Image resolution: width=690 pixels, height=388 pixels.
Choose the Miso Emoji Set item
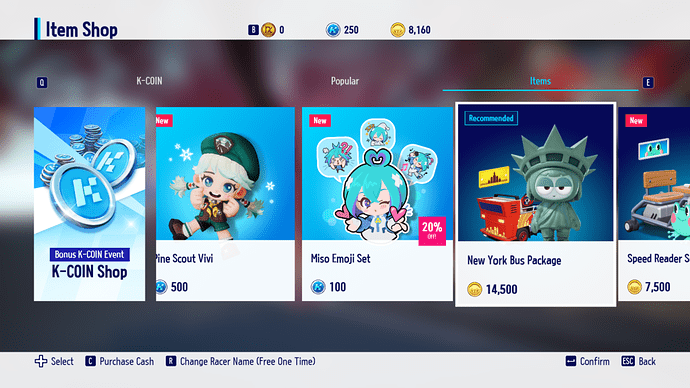[x=377, y=204]
